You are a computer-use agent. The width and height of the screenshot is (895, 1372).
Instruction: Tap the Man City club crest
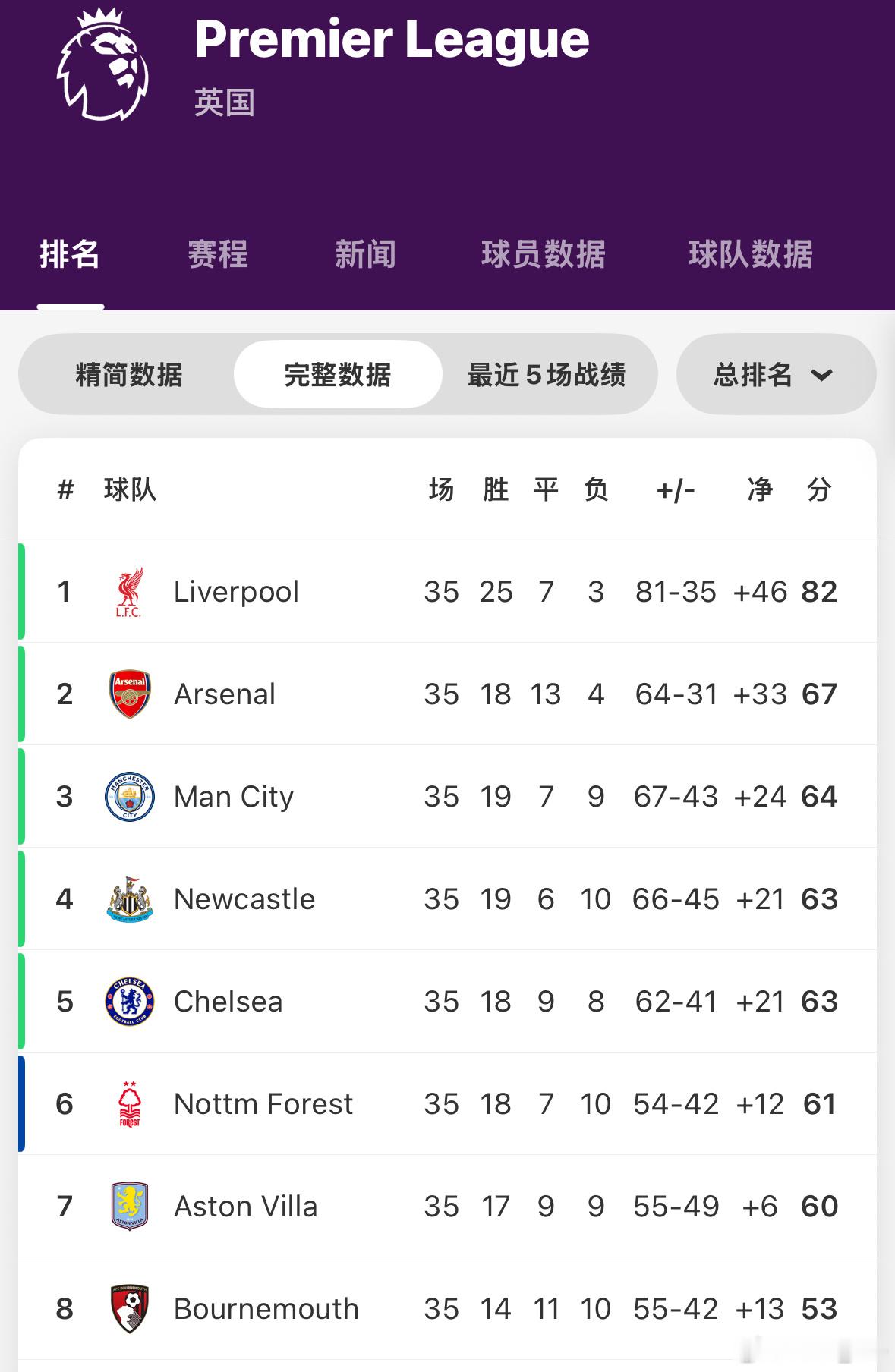pyautogui.click(x=130, y=797)
